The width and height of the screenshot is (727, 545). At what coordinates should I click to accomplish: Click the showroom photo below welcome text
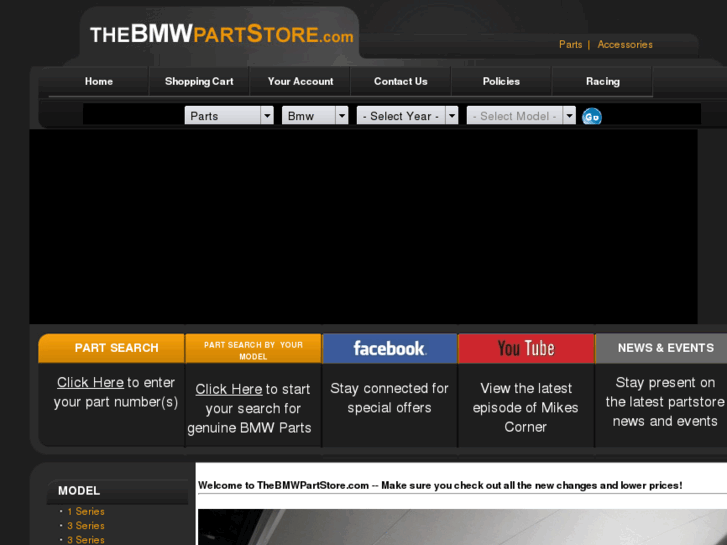coord(462,527)
